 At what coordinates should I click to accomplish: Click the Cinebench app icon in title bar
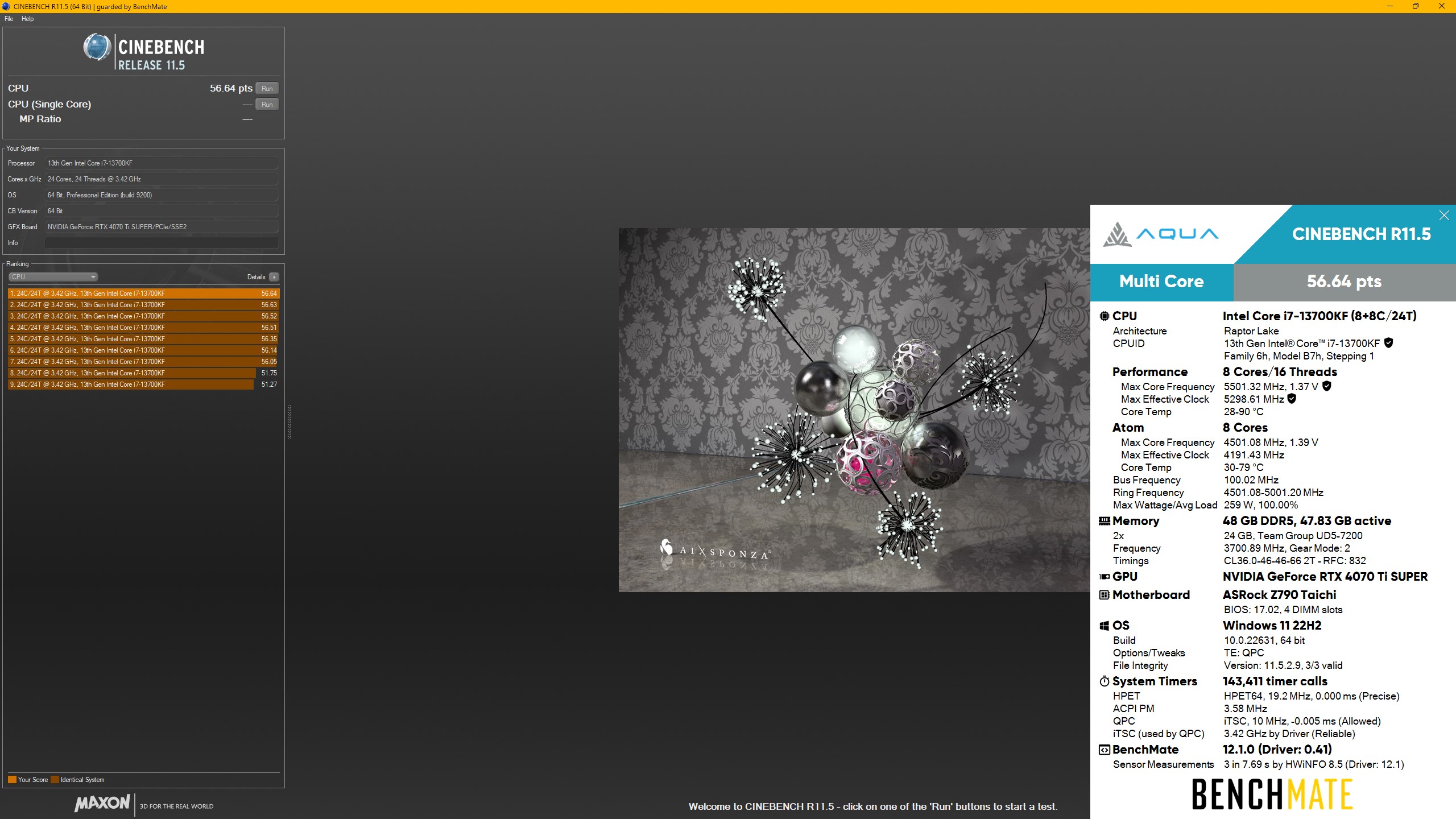pyautogui.click(x=6, y=6)
